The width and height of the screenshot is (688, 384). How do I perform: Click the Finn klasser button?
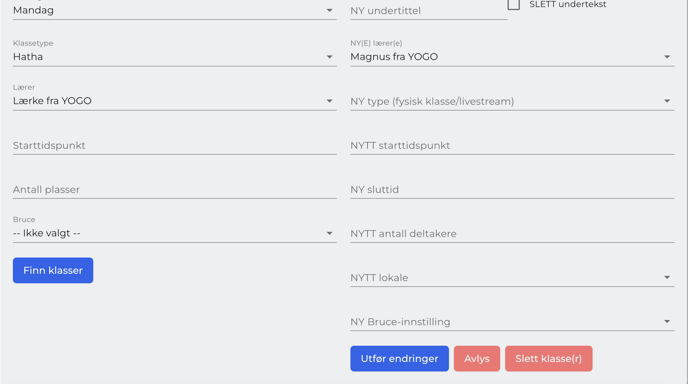pos(53,270)
